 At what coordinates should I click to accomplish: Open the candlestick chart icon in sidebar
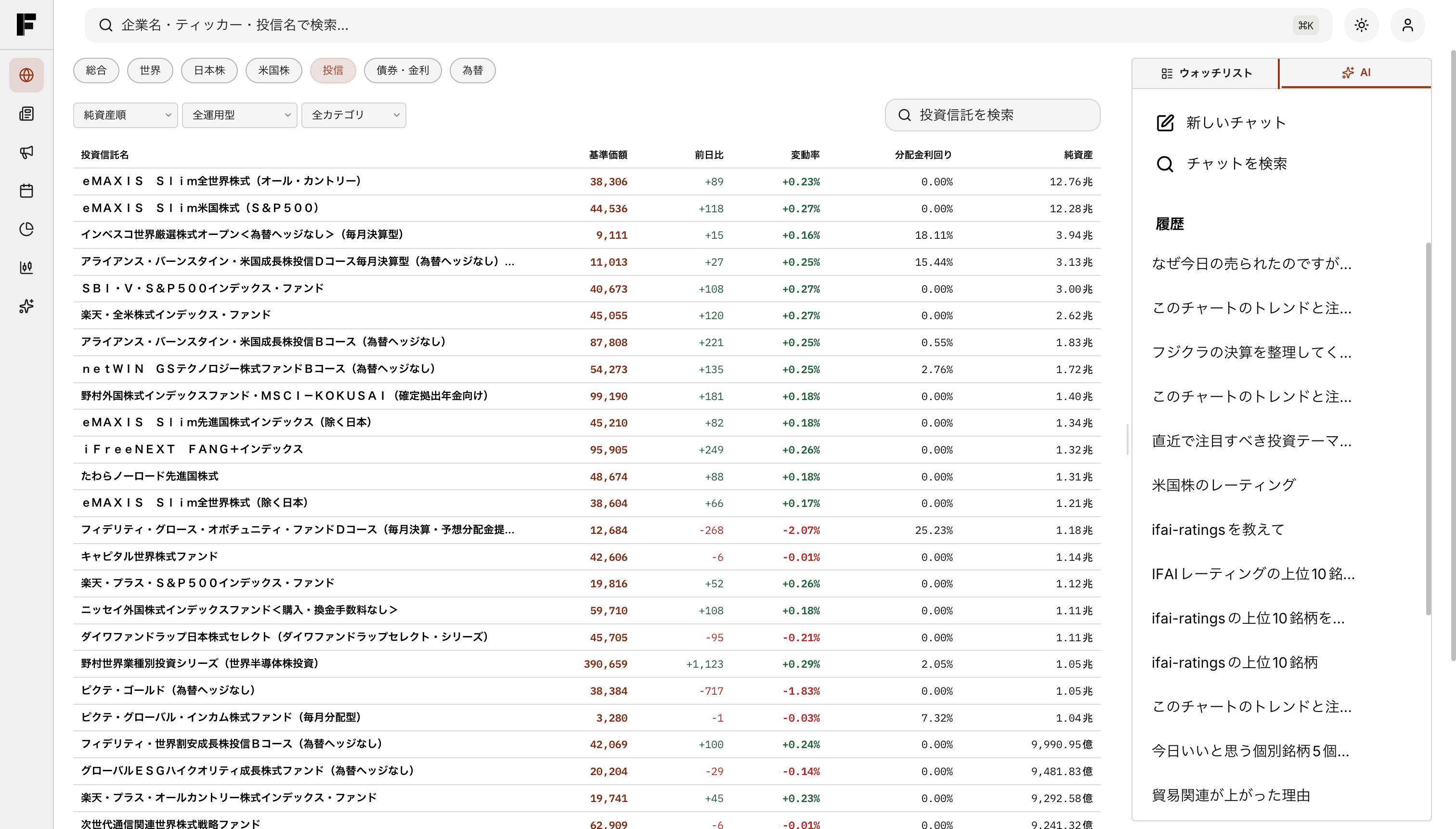[26, 268]
